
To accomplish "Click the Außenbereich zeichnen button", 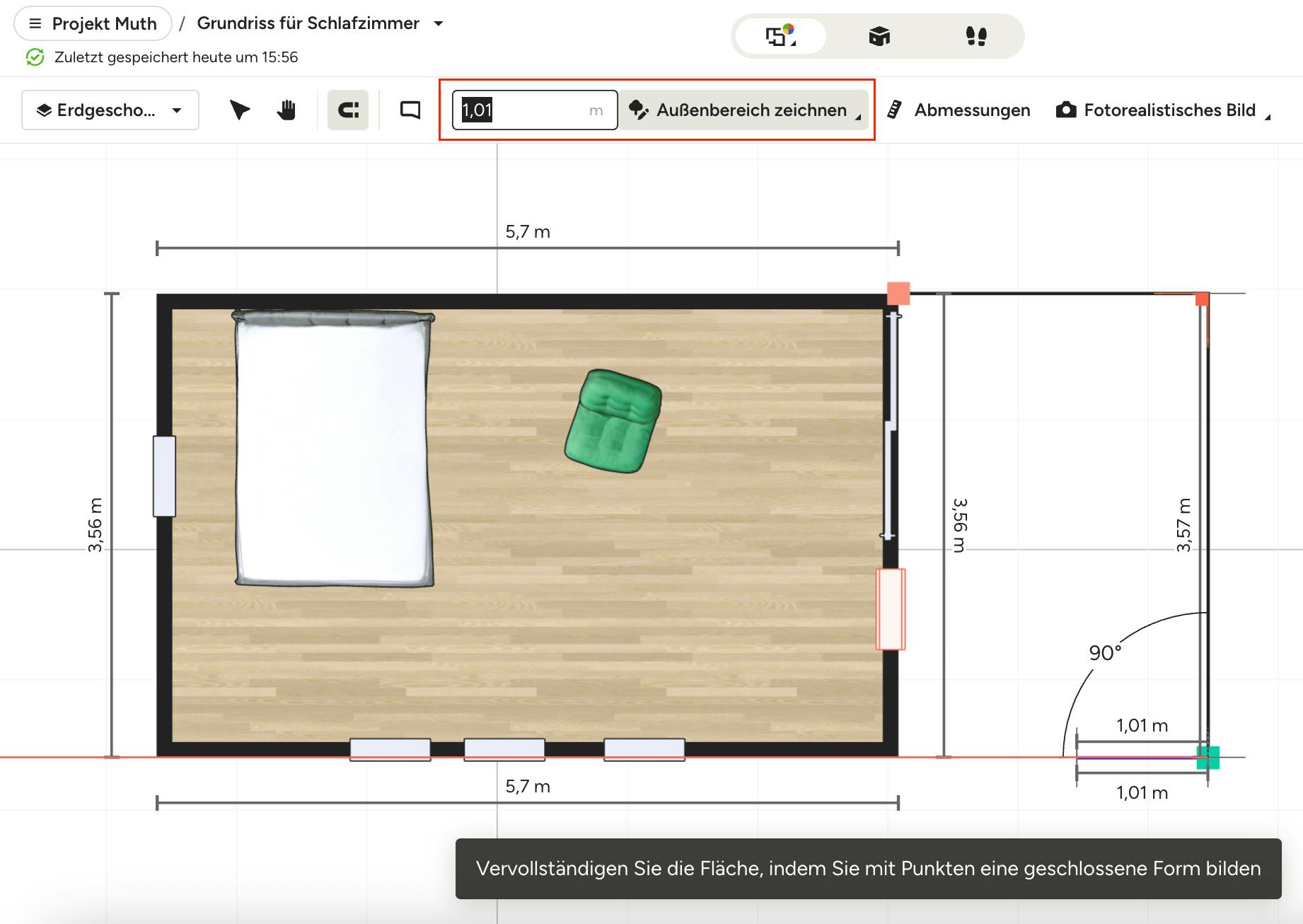I will click(744, 110).
